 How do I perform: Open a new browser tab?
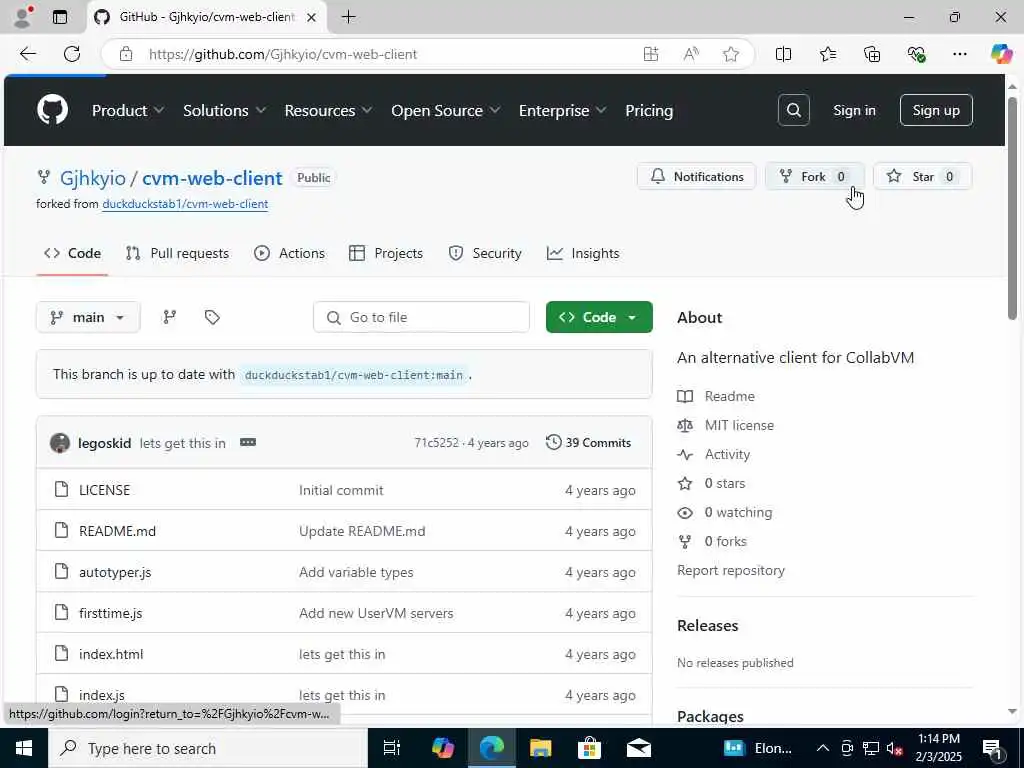point(349,17)
